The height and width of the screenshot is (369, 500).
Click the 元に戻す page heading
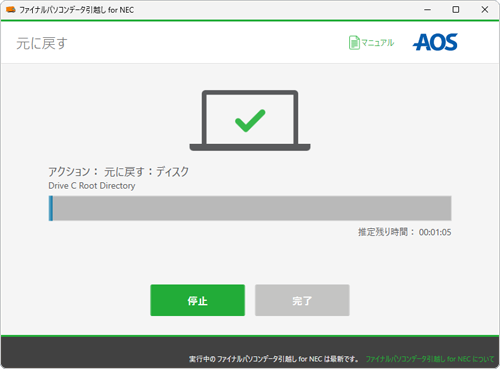pyautogui.click(x=42, y=43)
